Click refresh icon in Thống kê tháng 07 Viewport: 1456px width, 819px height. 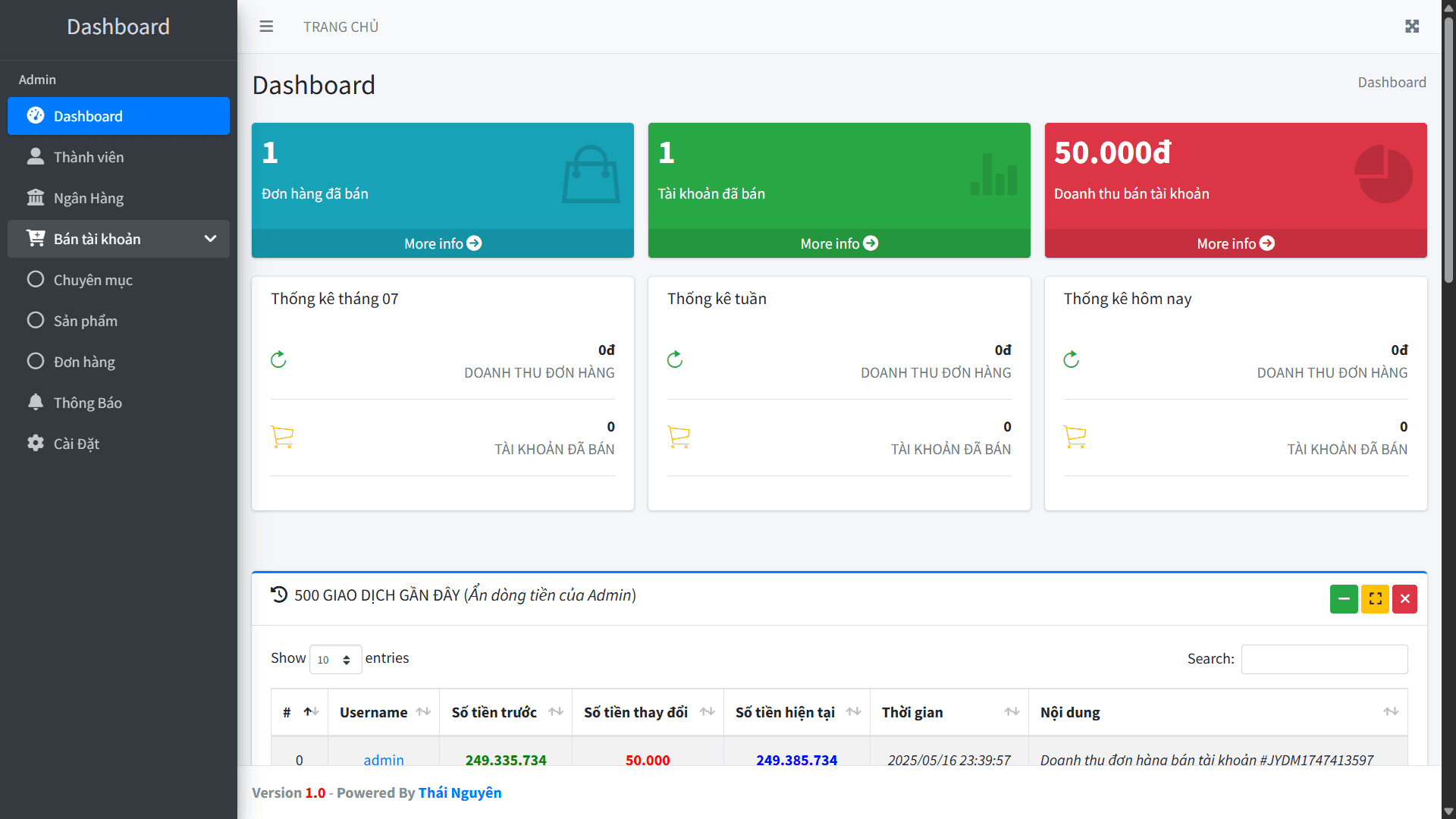point(278,359)
